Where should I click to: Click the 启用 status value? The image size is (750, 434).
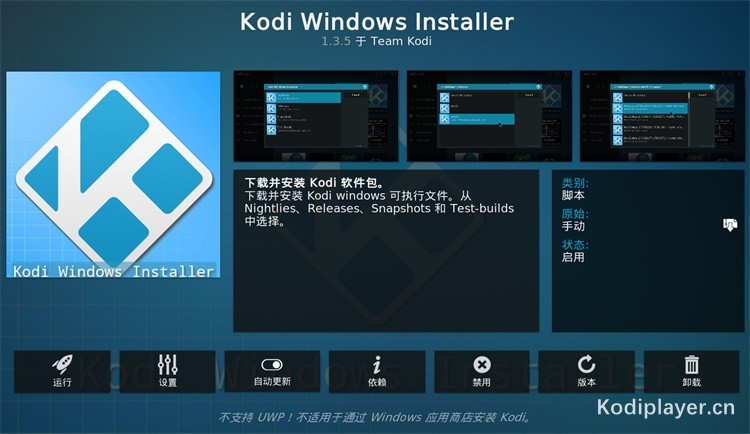coord(573,257)
